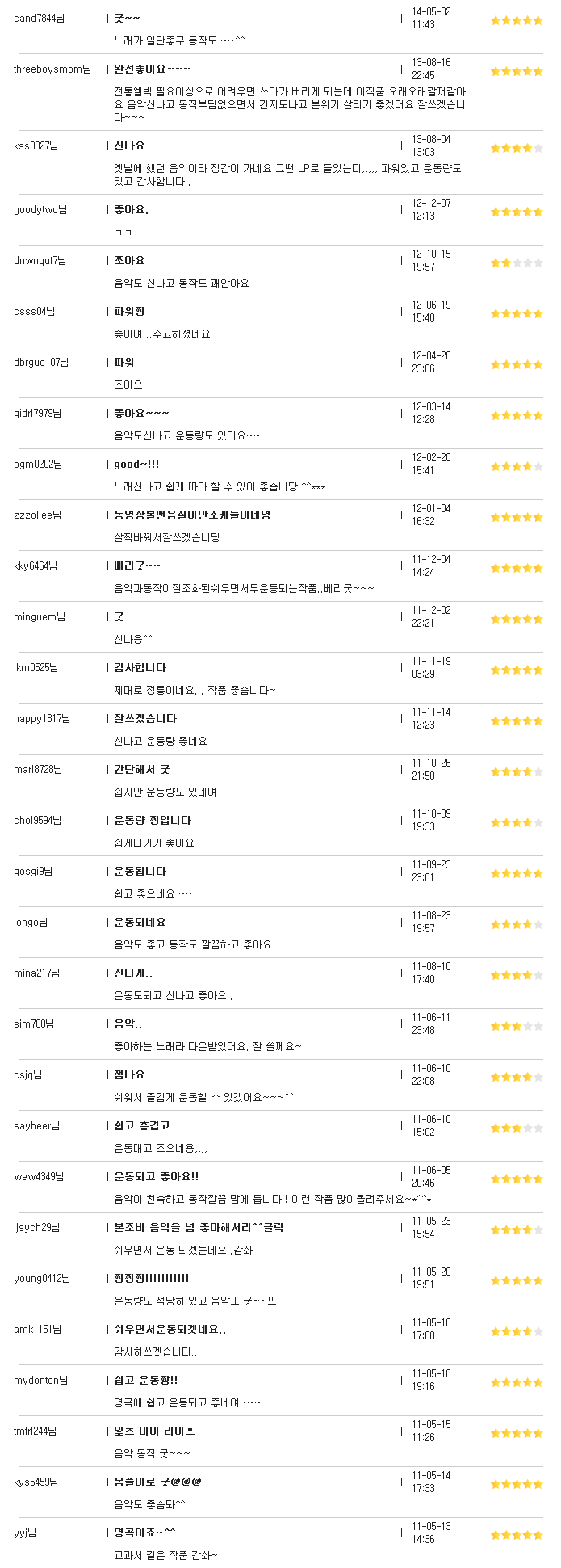Click the star rating on yyj's review

517,1535
